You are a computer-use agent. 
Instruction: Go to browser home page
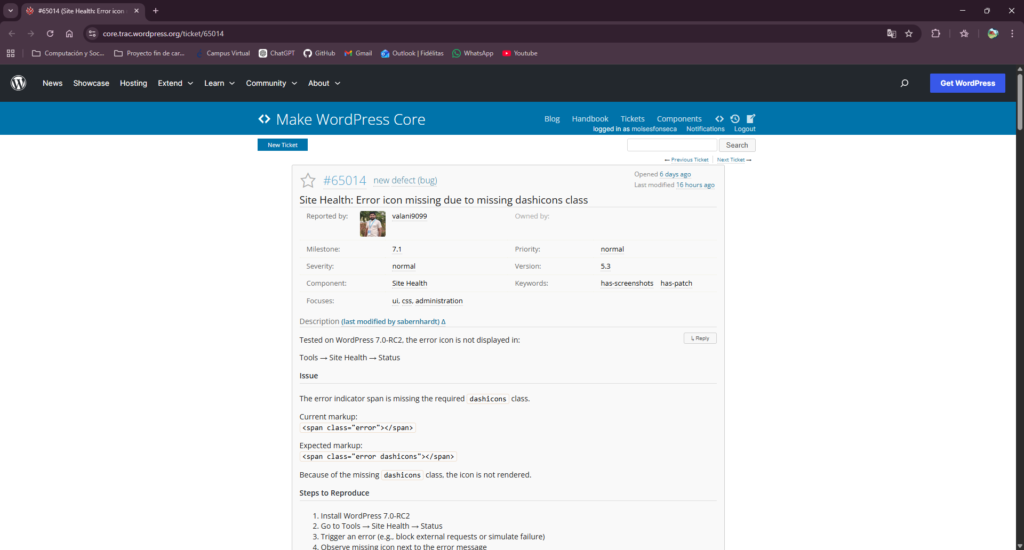69,33
